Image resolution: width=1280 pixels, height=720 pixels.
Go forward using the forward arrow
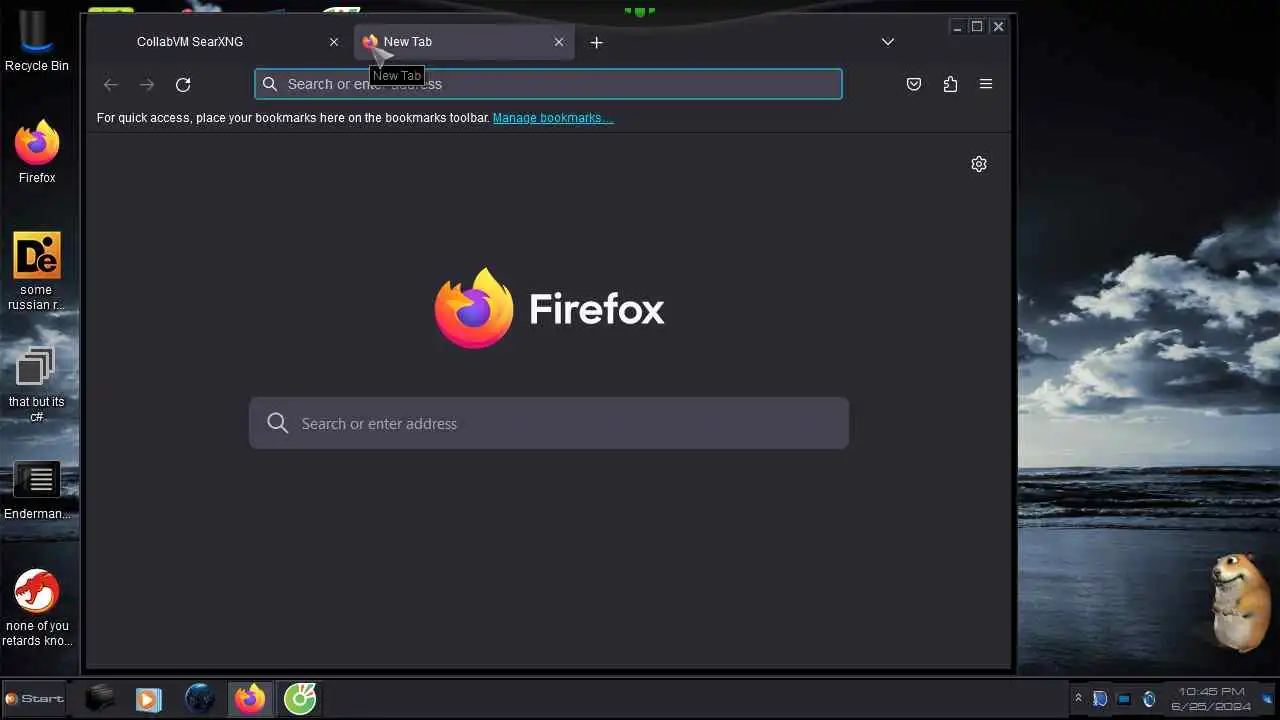tap(147, 85)
